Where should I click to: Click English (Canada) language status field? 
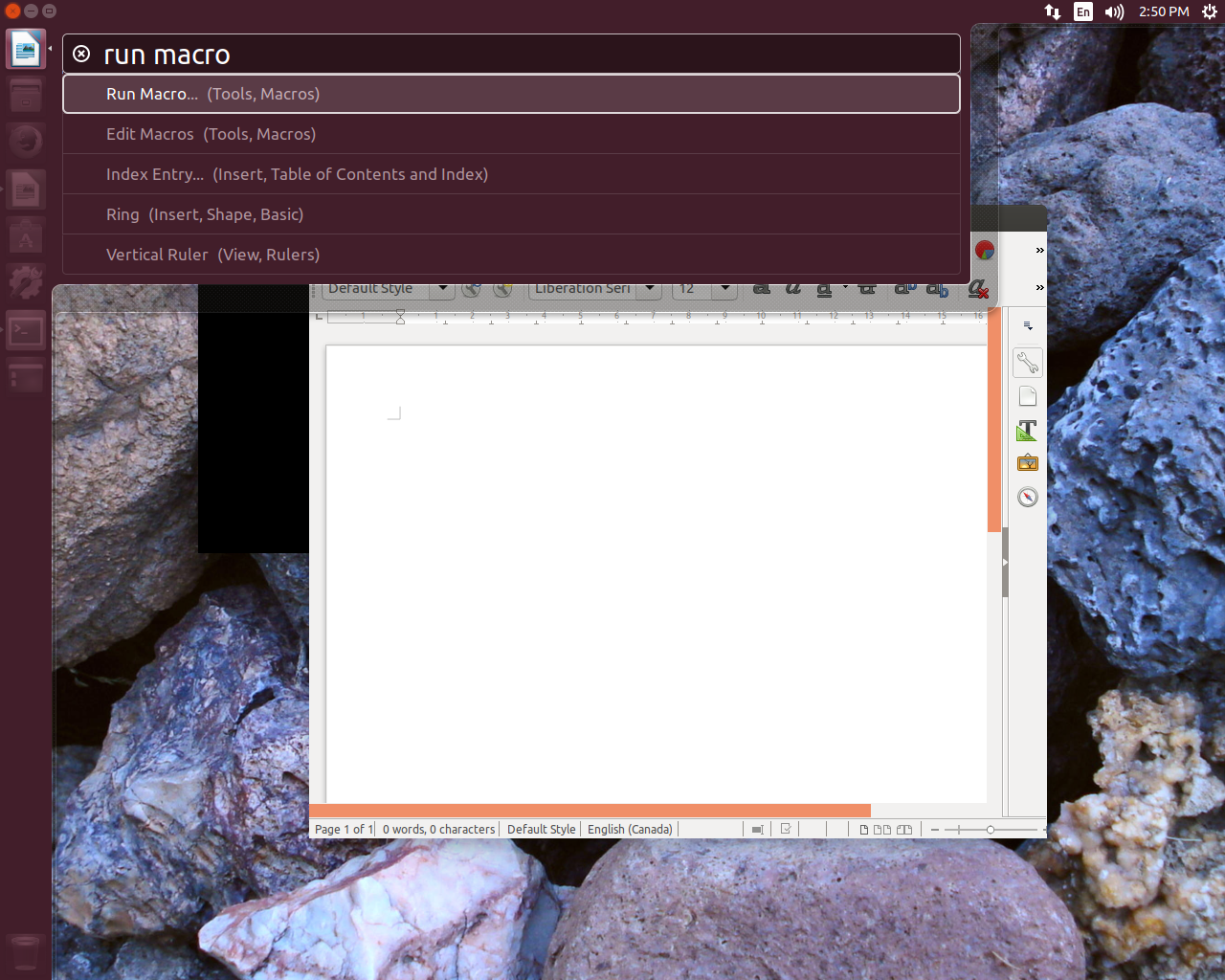630,829
